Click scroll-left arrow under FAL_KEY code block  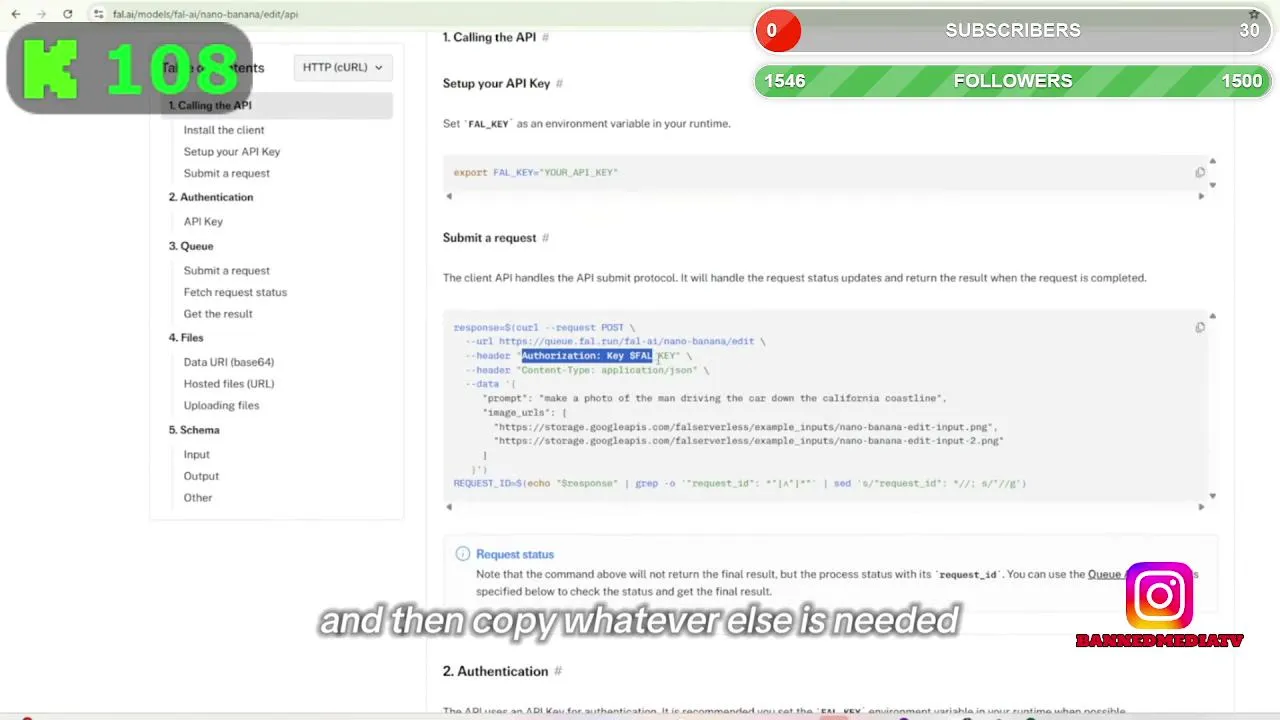coord(449,196)
